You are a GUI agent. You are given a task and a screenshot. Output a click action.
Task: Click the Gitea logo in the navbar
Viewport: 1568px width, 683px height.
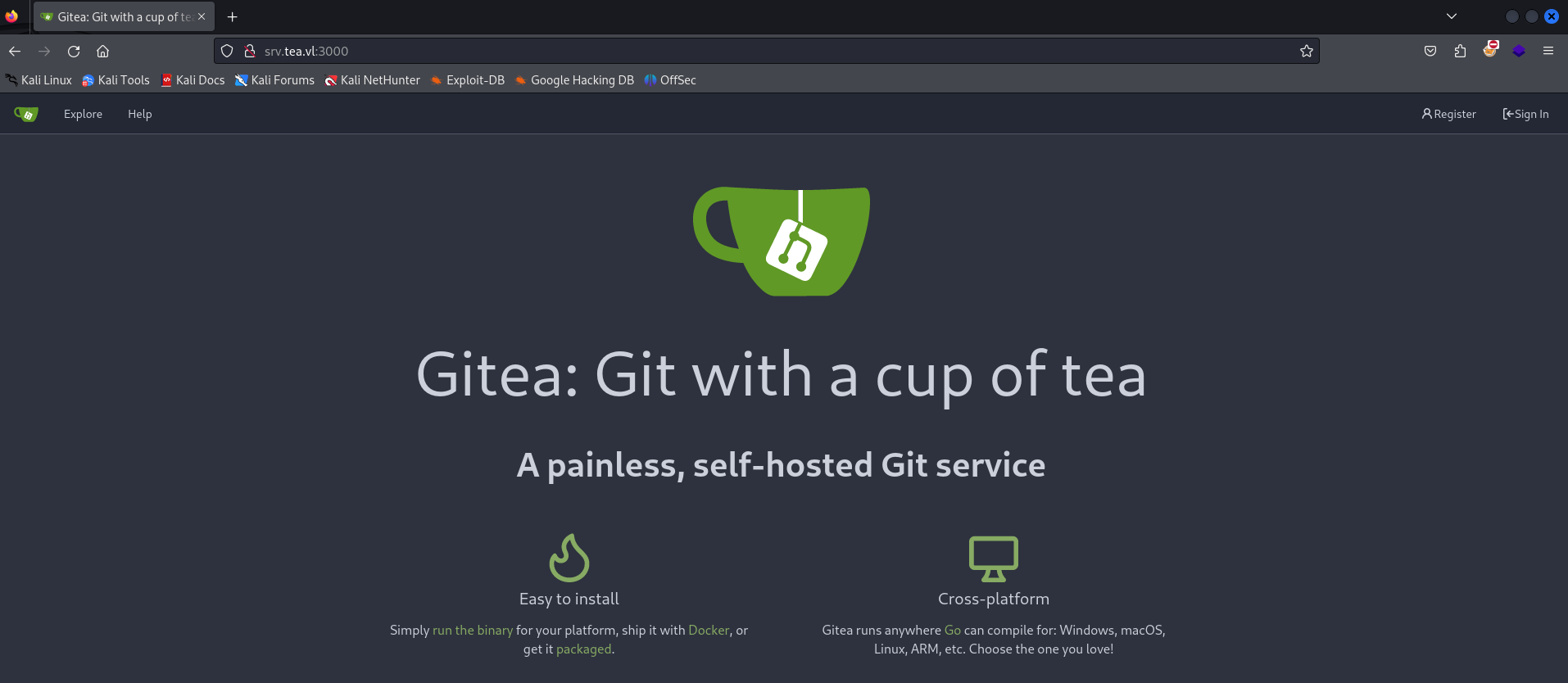pos(26,115)
